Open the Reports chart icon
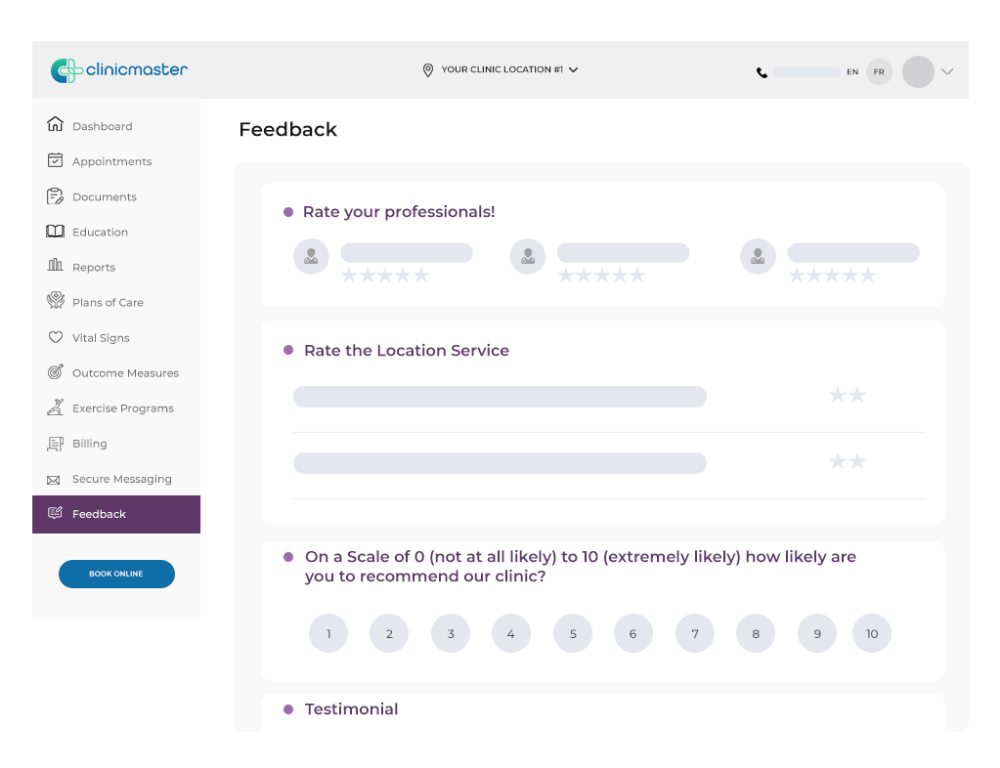 coord(57,266)
